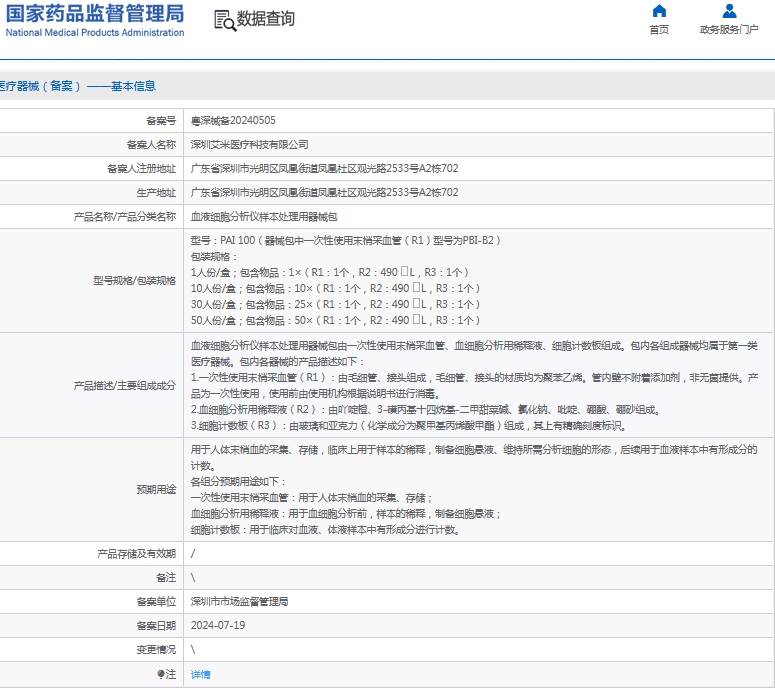775x691 pixels.
Task: Click the 50人份/盒 packaging line
Action: tap(336, 320)
